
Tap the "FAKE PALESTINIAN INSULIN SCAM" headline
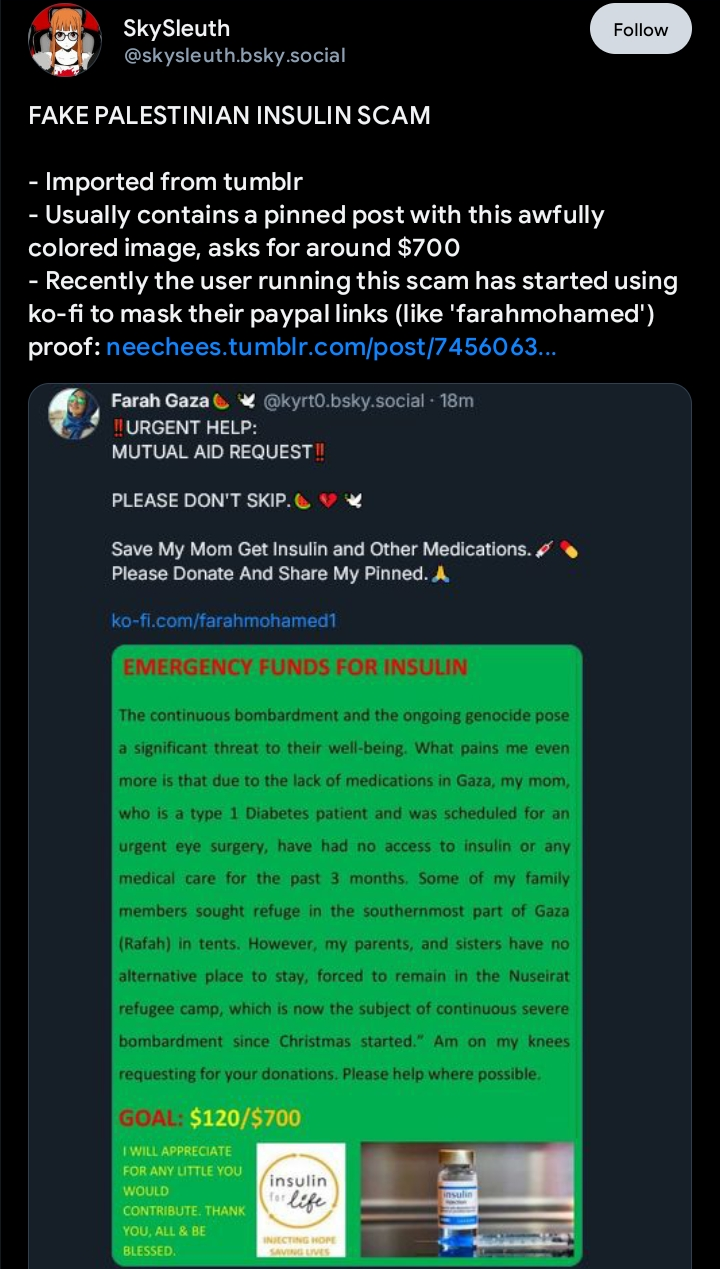pyautogui.click(x=229, y=115)
